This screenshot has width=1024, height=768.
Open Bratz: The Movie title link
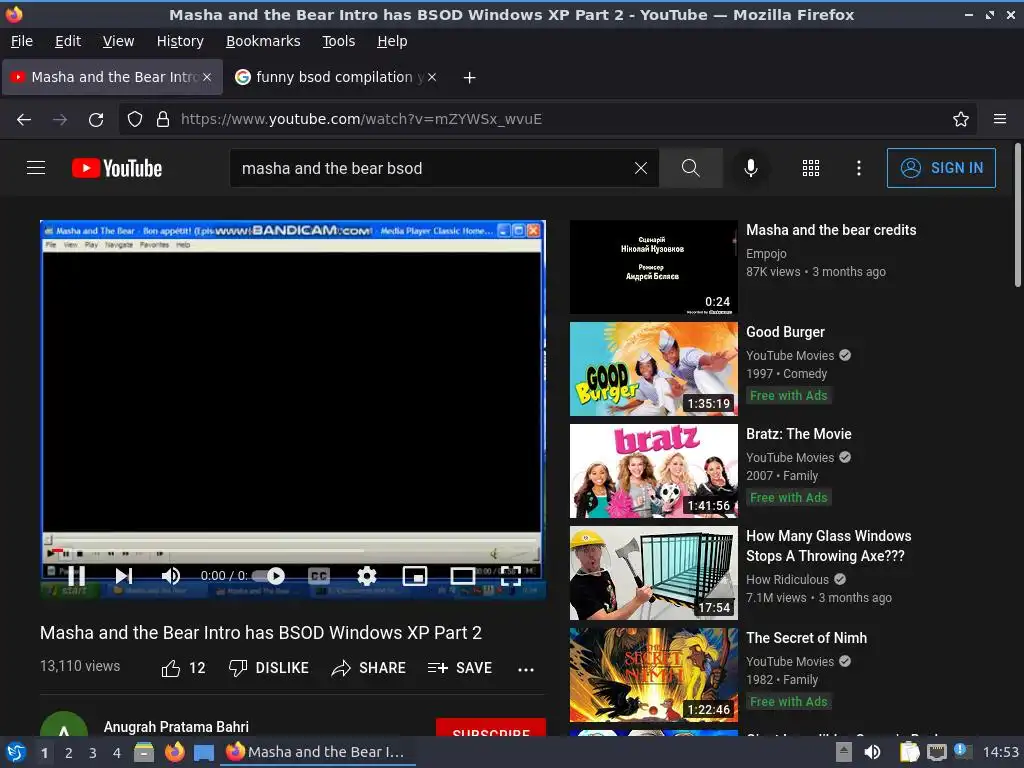[x=799, y=434]
